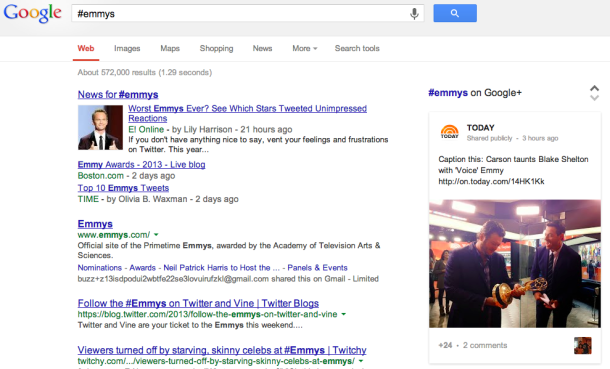This screenshot has width=610, height=369.
Task: Click the 'Boston.com' source text
Action: coord(100,176)
